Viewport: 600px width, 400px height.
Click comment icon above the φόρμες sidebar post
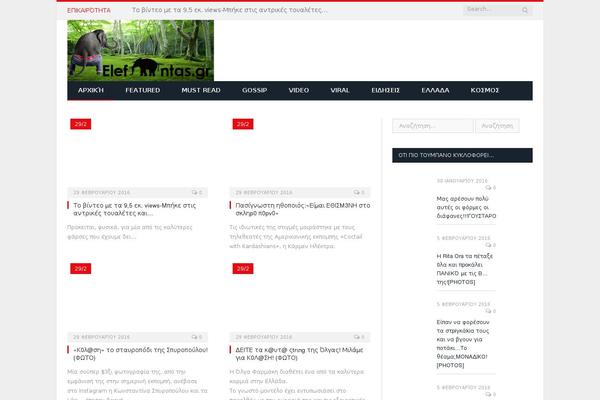[x=488, y=188]
